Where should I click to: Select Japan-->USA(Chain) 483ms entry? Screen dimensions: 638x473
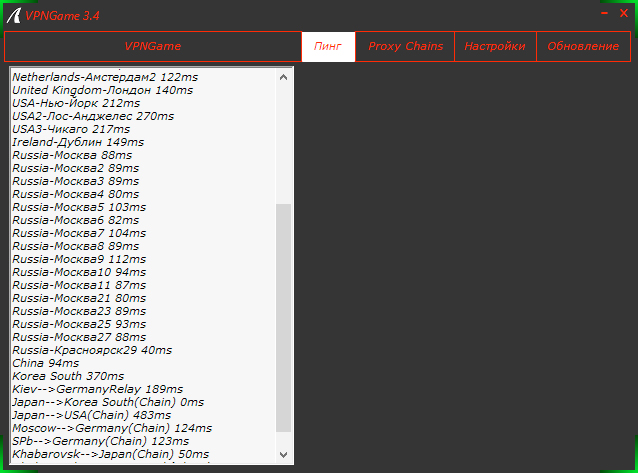92,416
